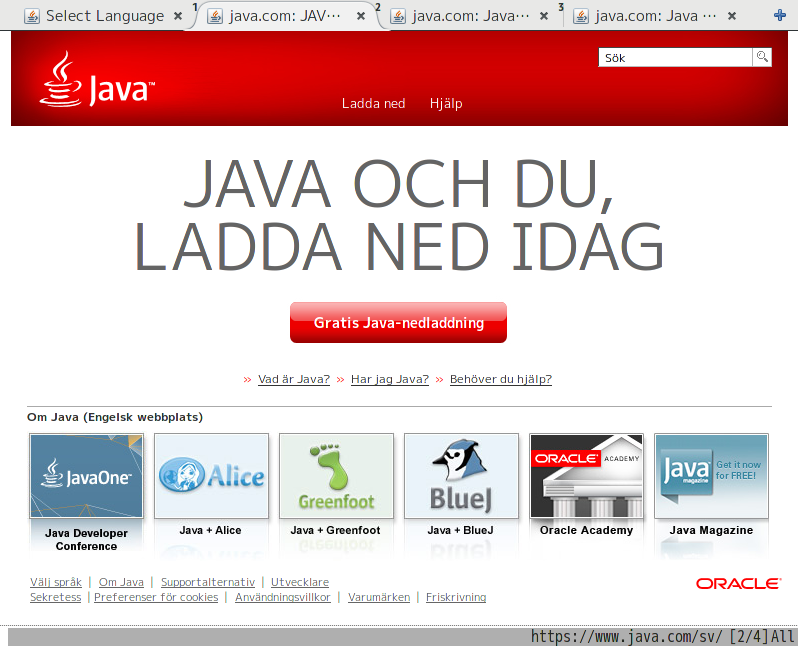Switch to the Select Language tab
The image size is (798, 648).
tap(104, 16)
